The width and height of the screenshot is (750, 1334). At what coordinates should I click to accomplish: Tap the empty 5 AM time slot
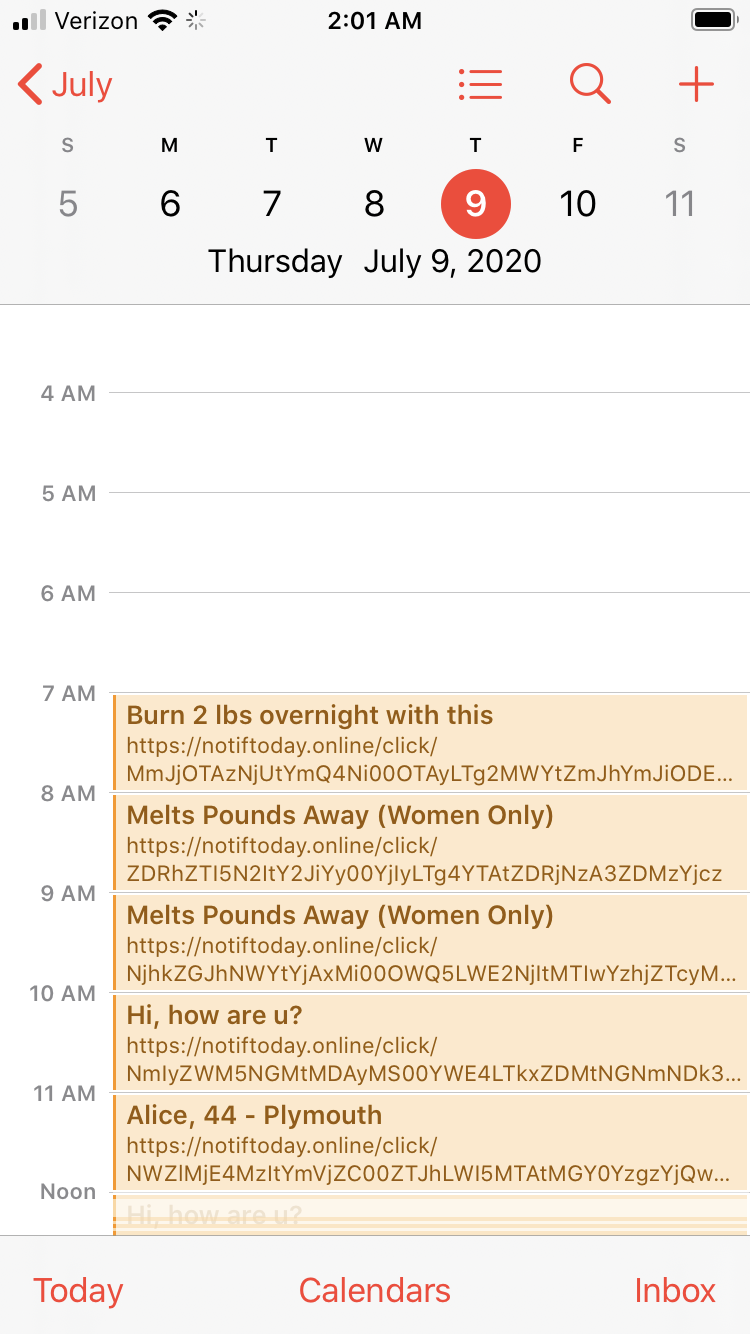[430, 542]
